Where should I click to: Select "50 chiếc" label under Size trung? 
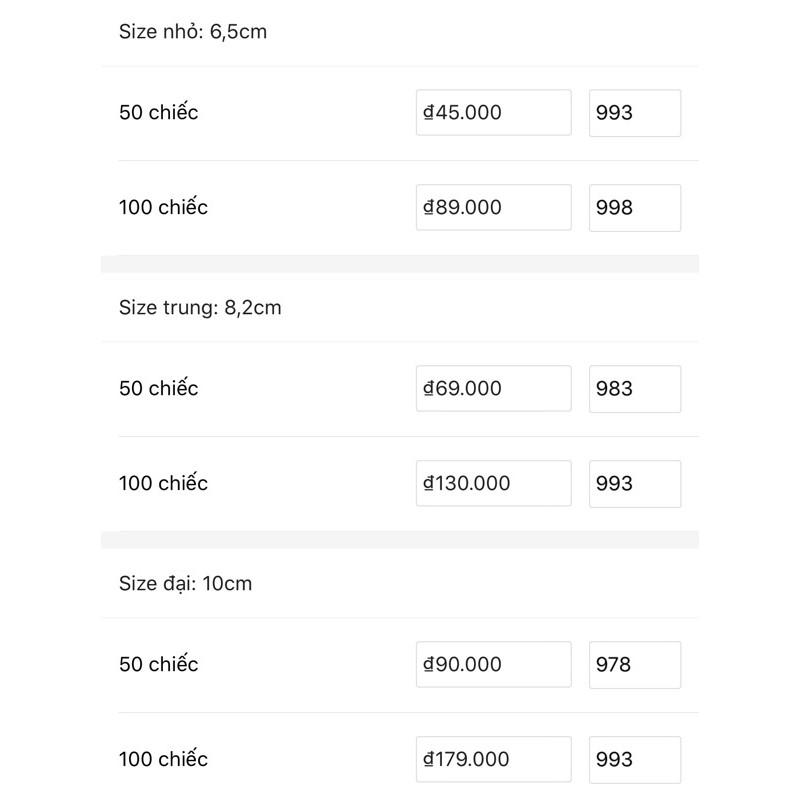pos(159,388)
